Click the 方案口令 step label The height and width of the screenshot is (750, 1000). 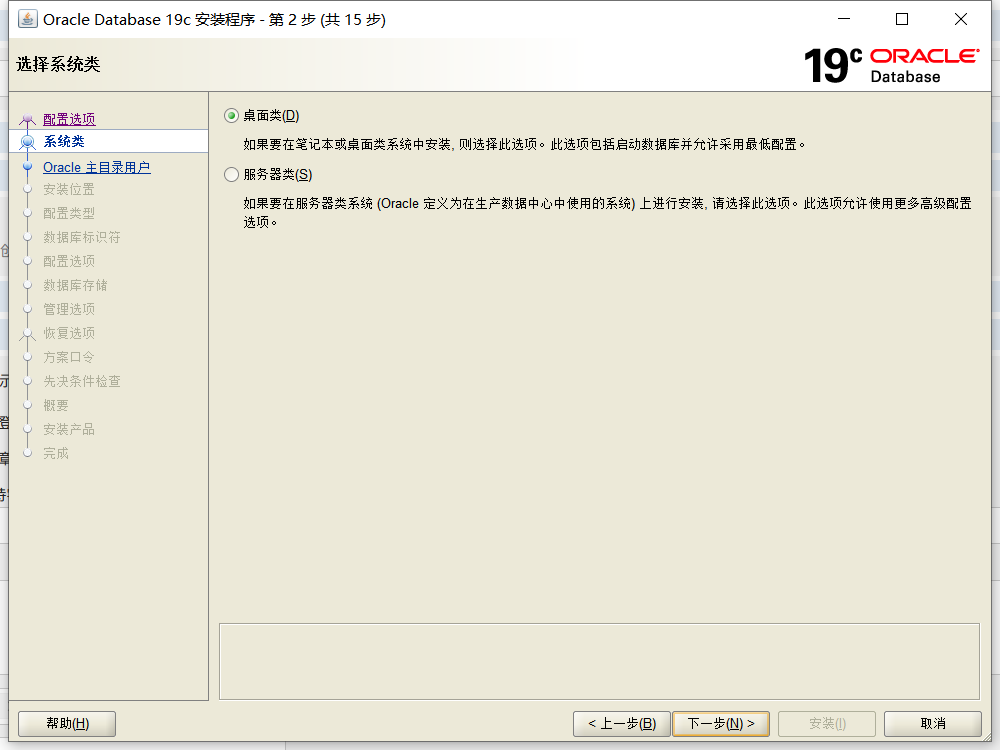tap(69, 357)
